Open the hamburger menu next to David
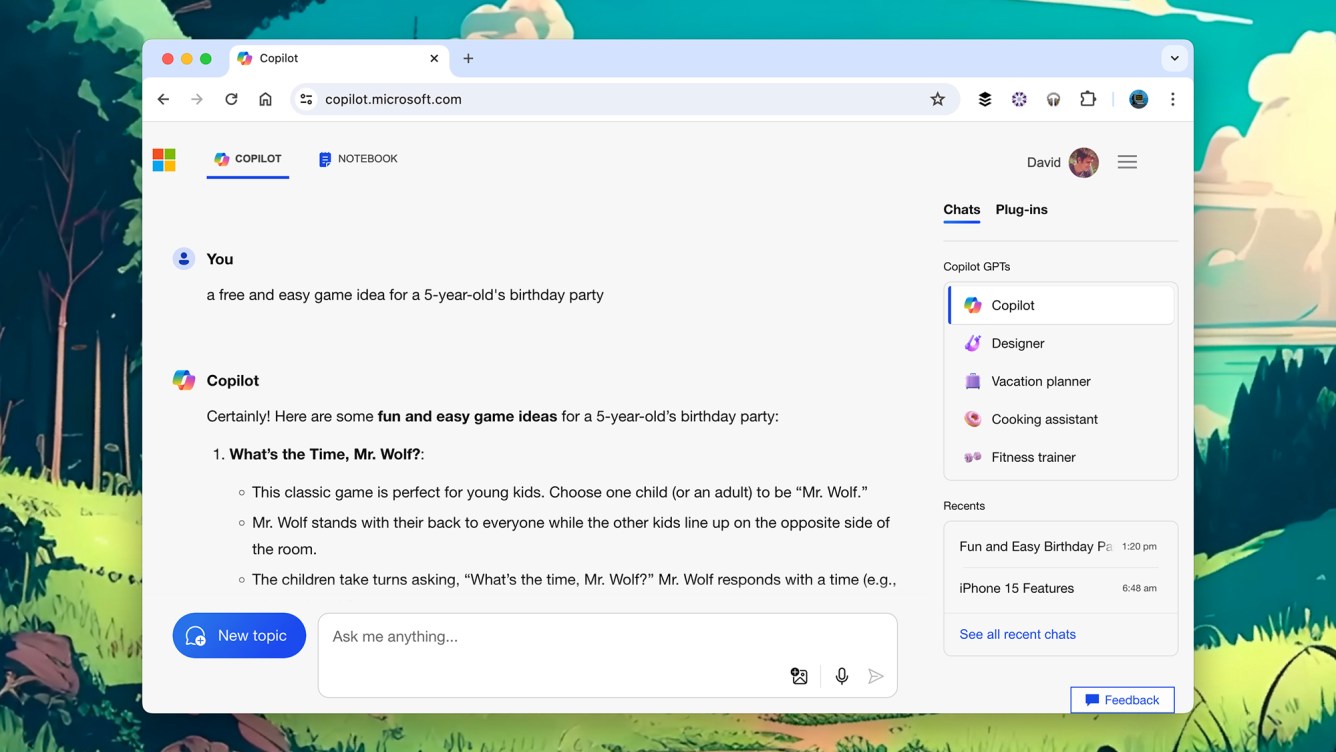The width and height of the screenshot is (1336, 752). [1127, 162]
